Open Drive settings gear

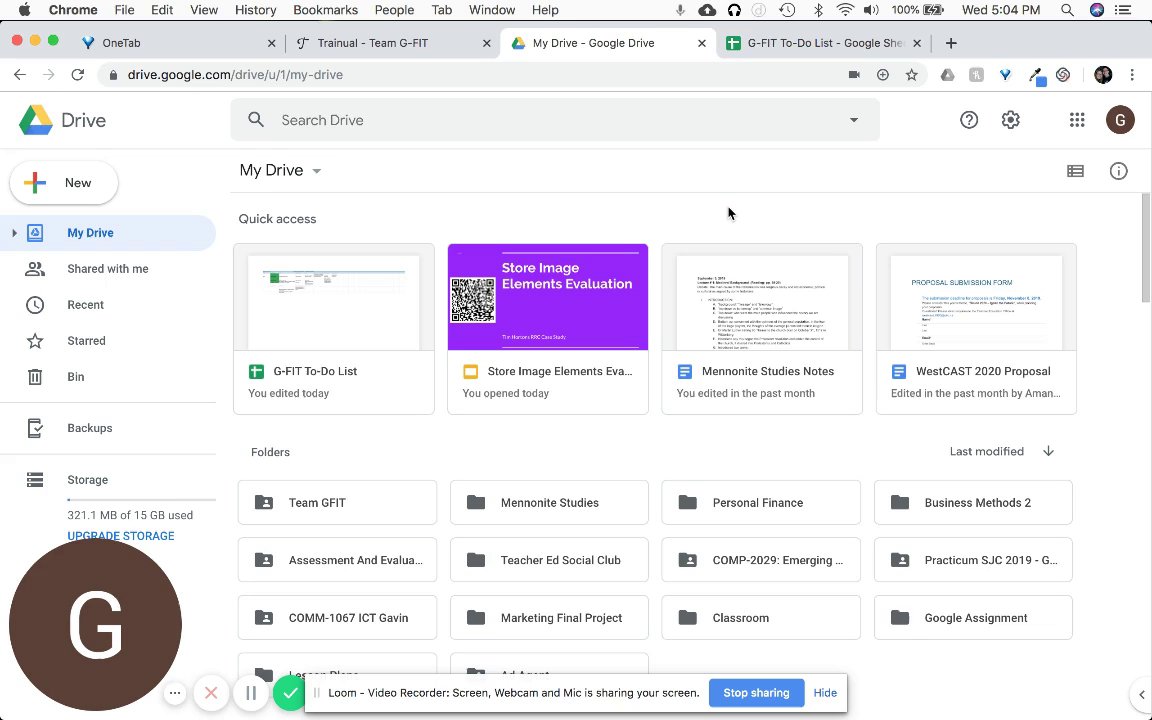pos(1011,120)
